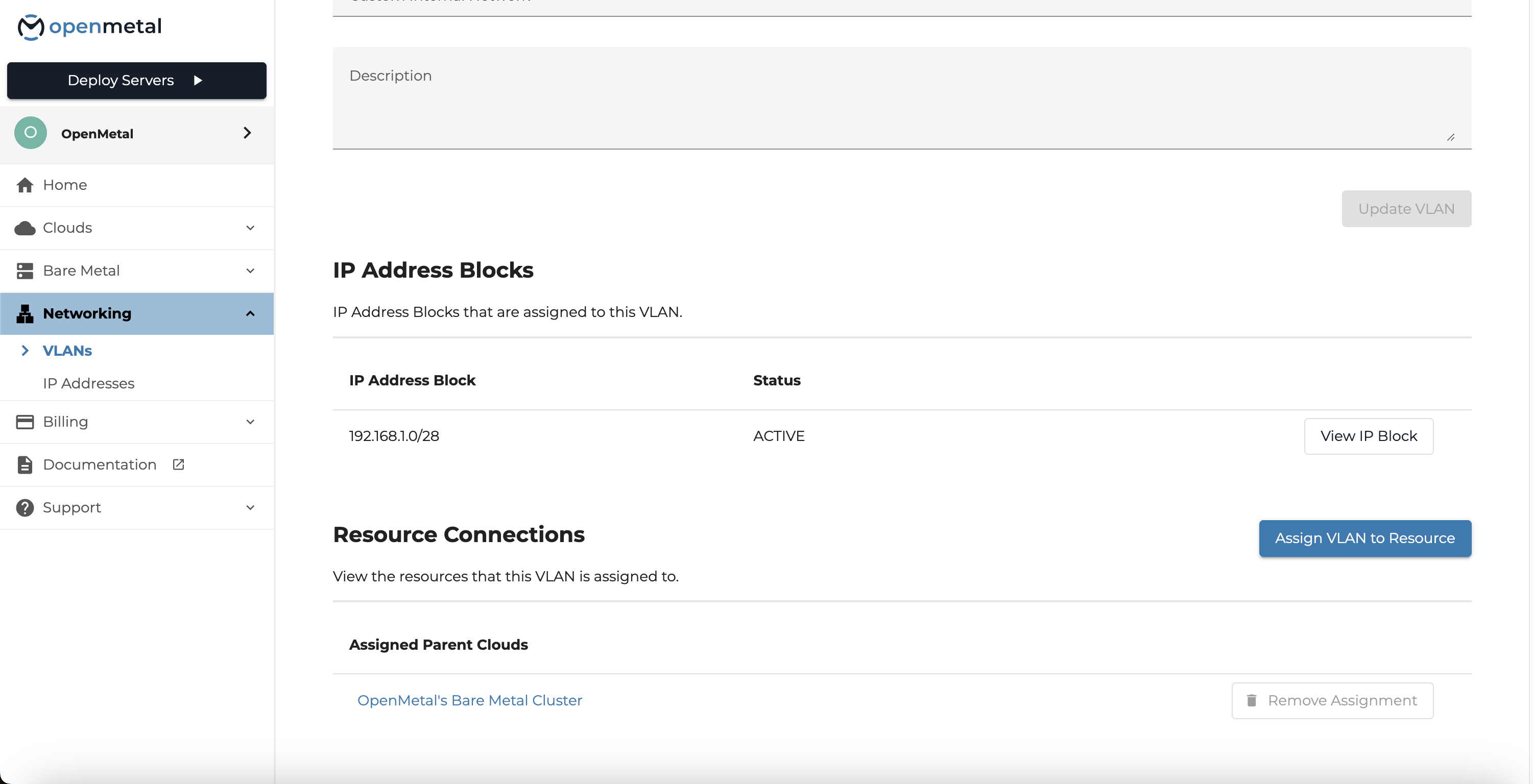The width and height of the screenshot is (1533, 784).
Task: Select IP Addresses from sidebar
Action: (x=88, y=383)
